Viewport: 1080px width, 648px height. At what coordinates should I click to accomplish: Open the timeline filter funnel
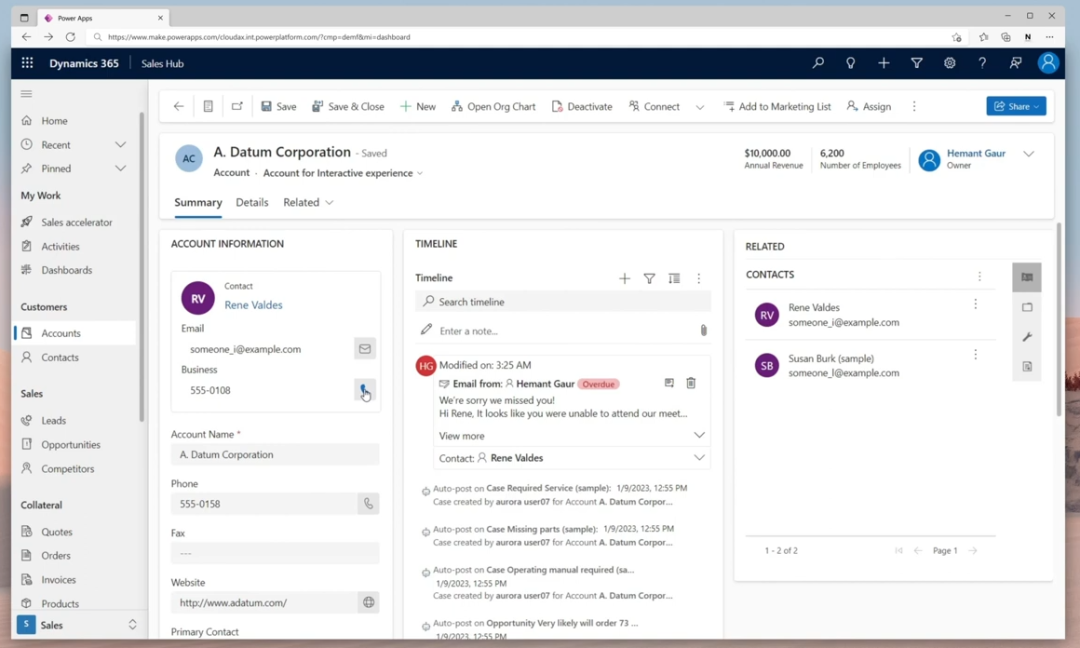(649, 278)
